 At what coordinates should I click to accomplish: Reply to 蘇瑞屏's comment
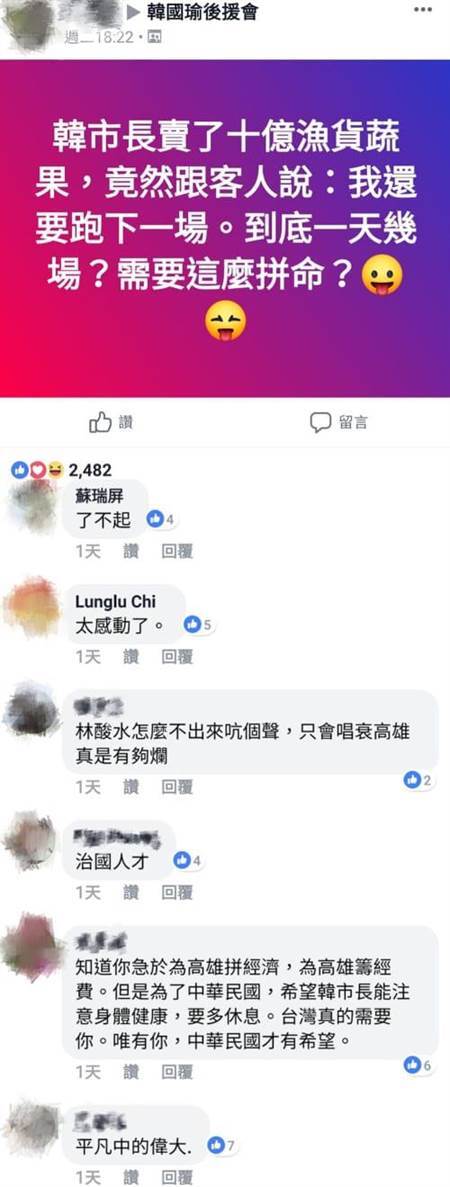point(177,551)
